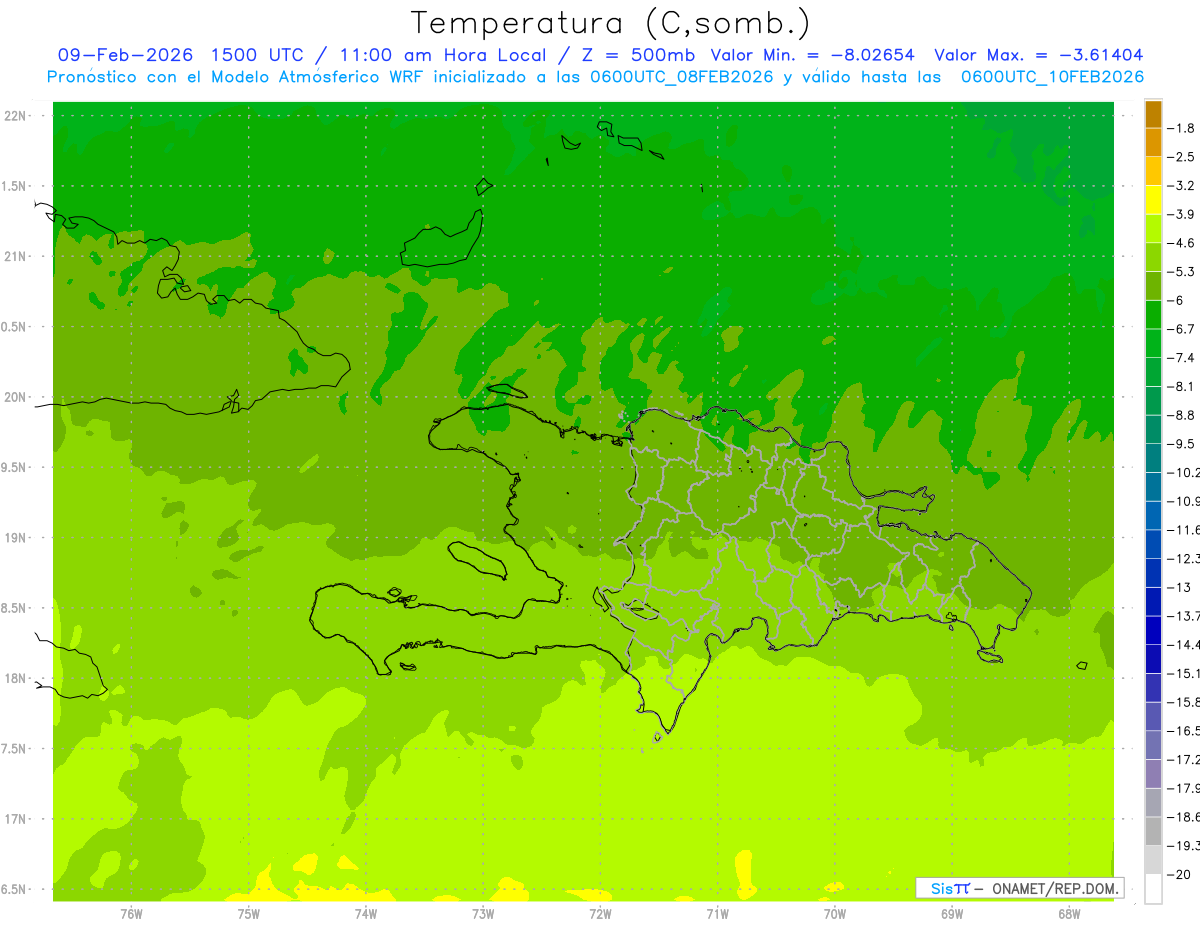Click the '71W' longitude label
1200x927 pixels.
click(x=717, y=912)
